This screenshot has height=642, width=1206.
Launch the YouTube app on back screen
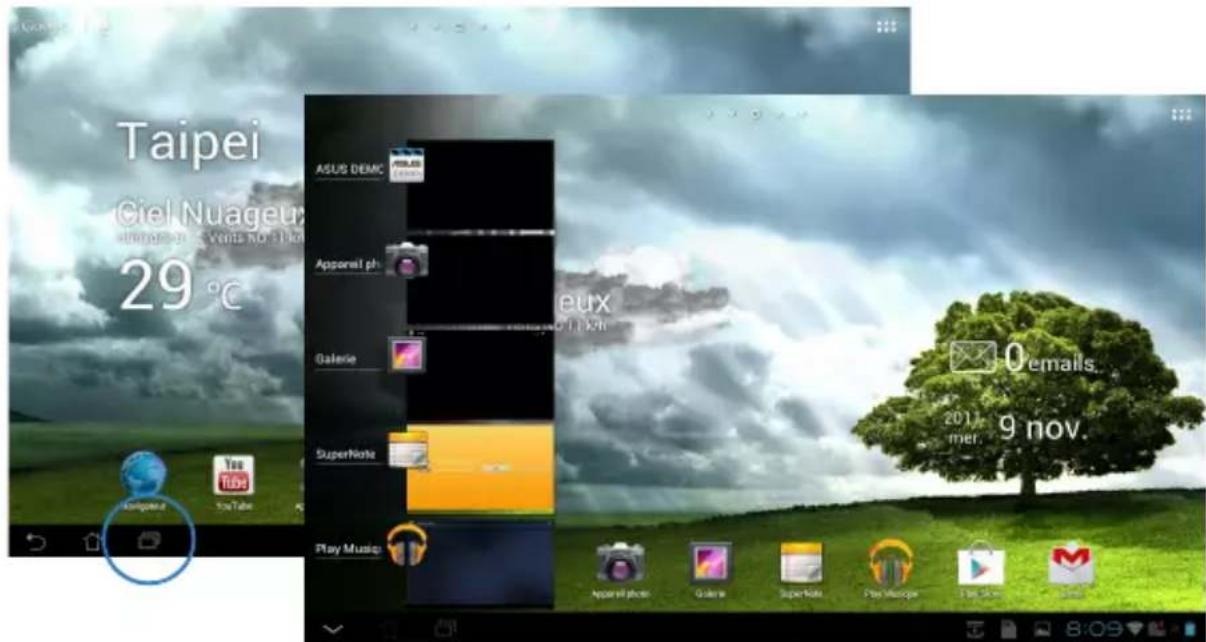tap(233, 476)
